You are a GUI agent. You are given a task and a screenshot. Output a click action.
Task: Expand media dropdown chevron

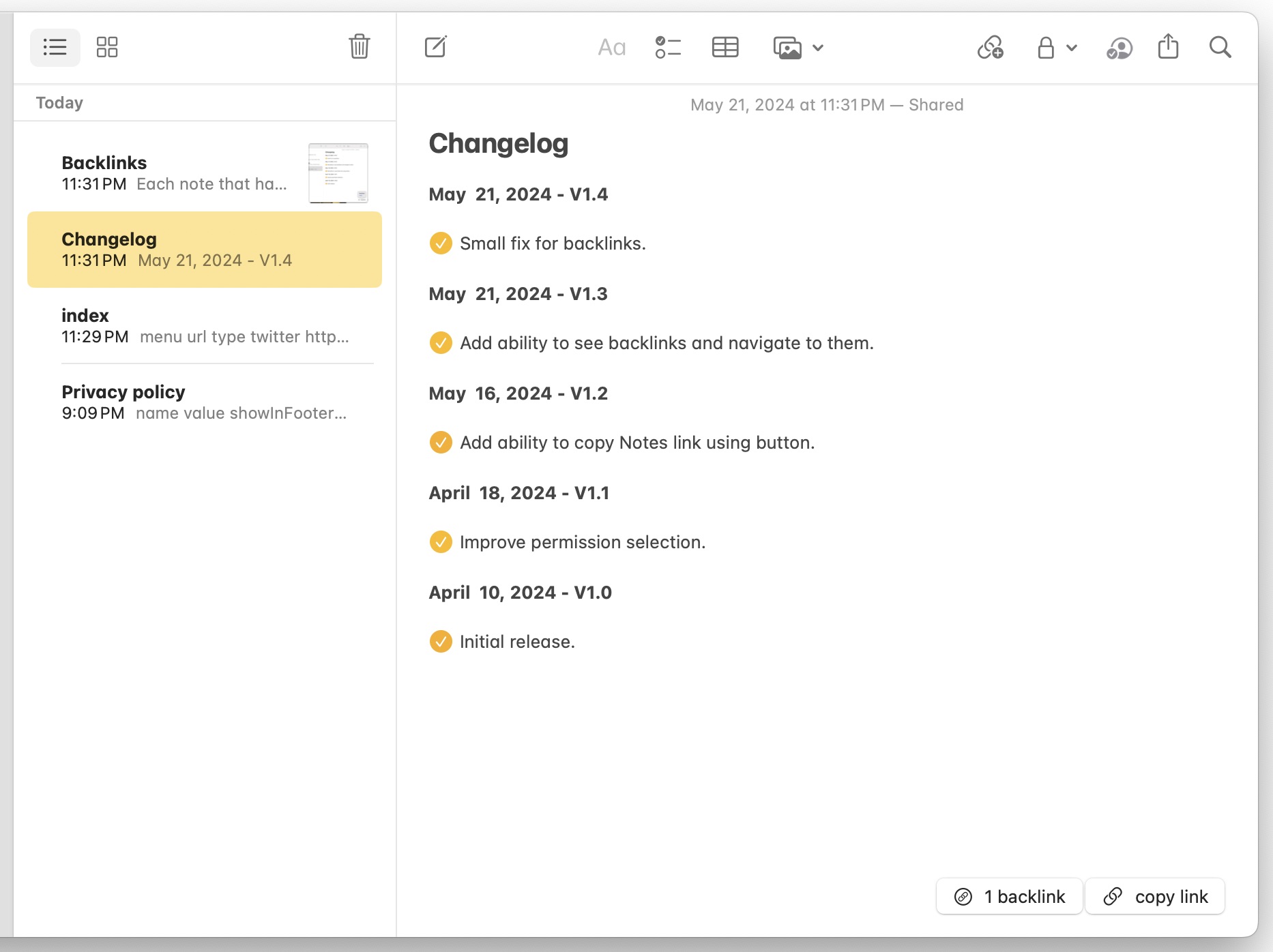(x=818, y=48)
